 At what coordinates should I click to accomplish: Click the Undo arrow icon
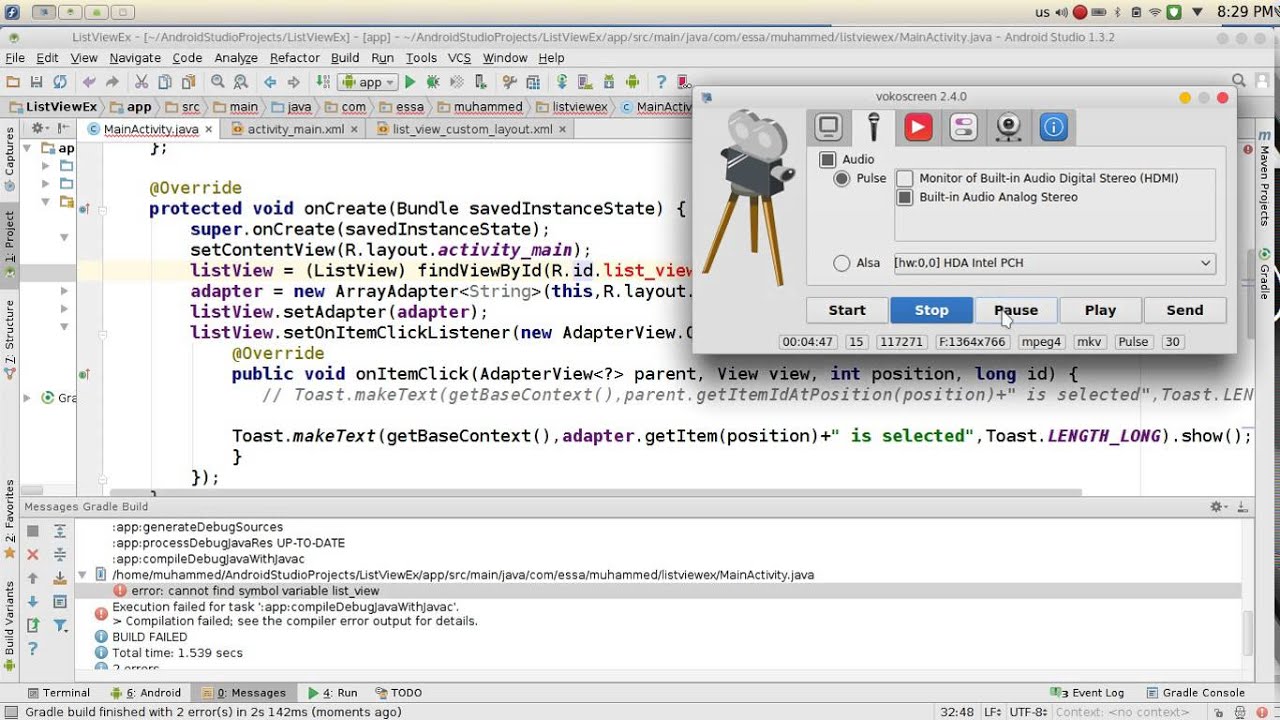(89, 82)
